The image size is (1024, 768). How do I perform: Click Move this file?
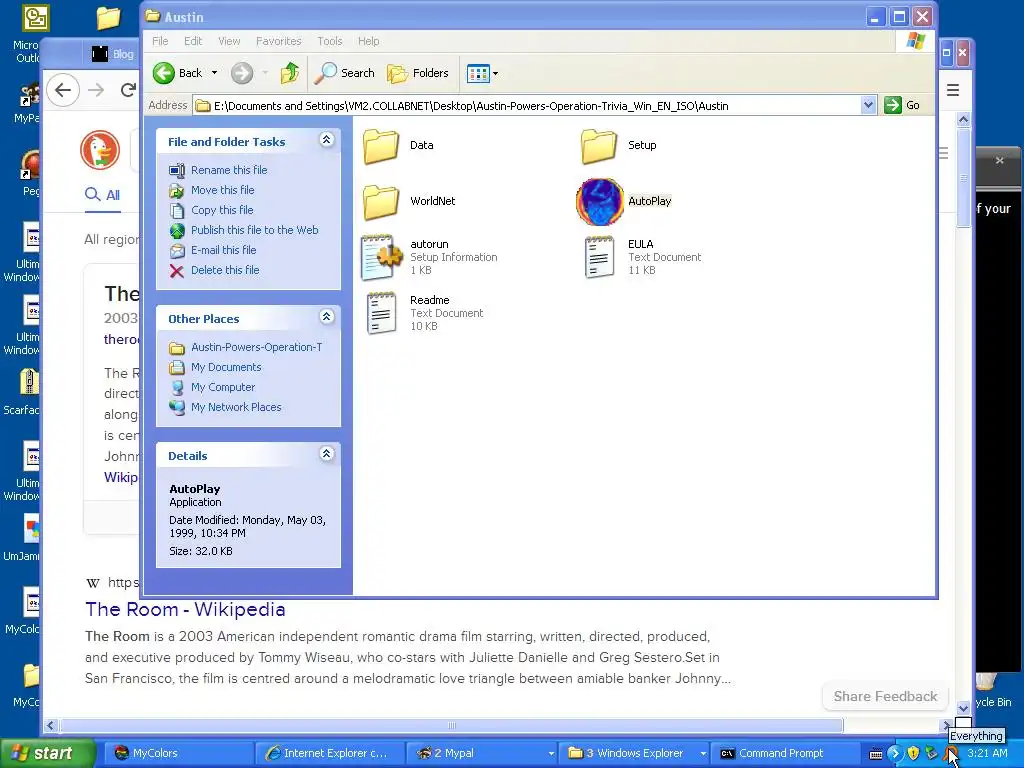pyautogui.click(x=222, y=190)
